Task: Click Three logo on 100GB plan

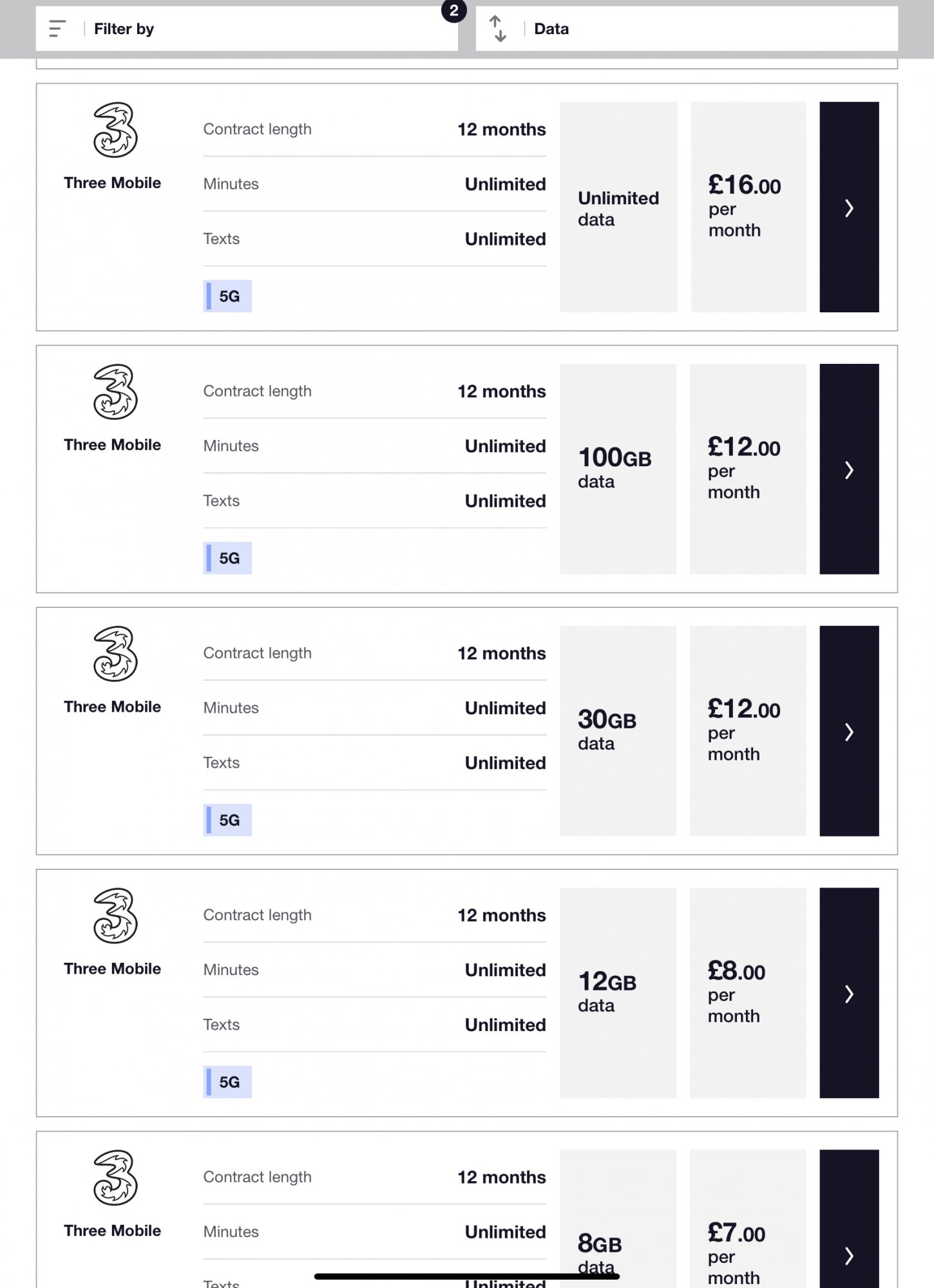Action: 115,392
